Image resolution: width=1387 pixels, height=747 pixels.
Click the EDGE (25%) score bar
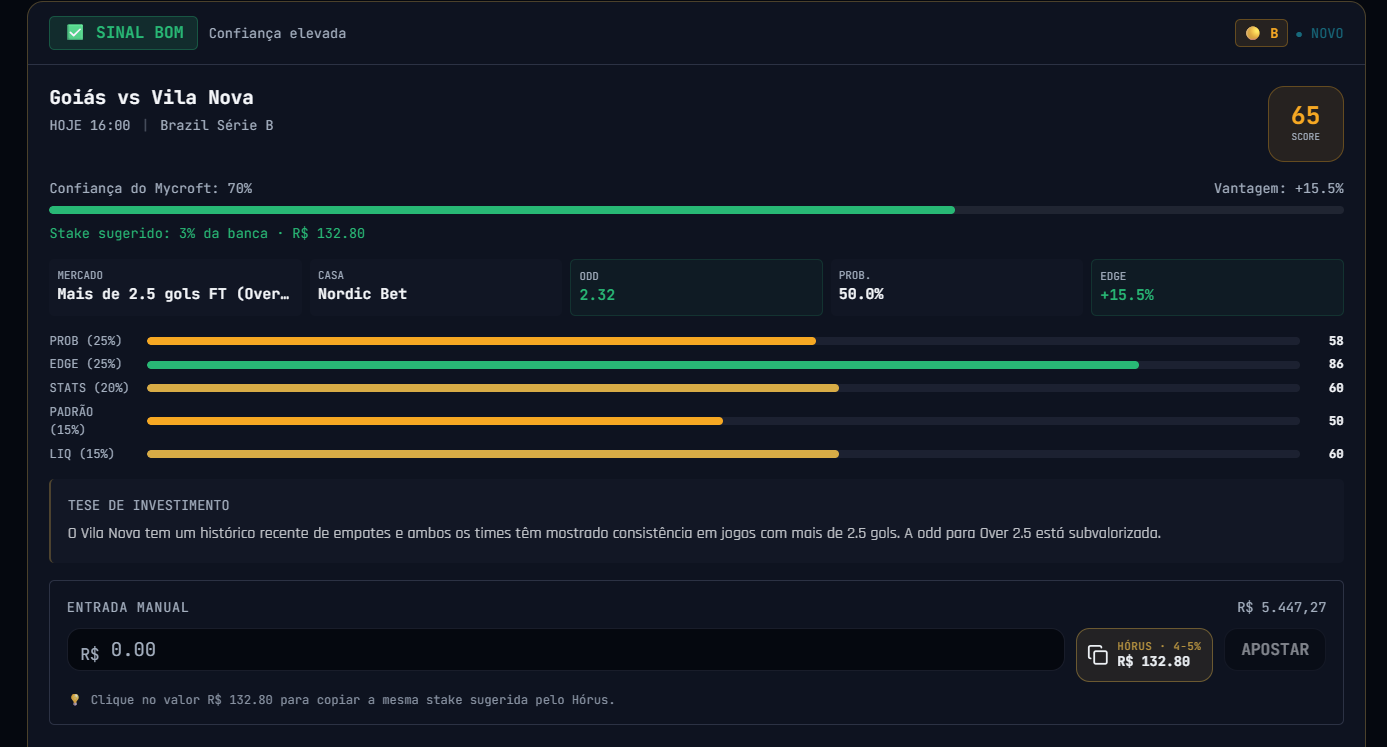coord(723,364)
